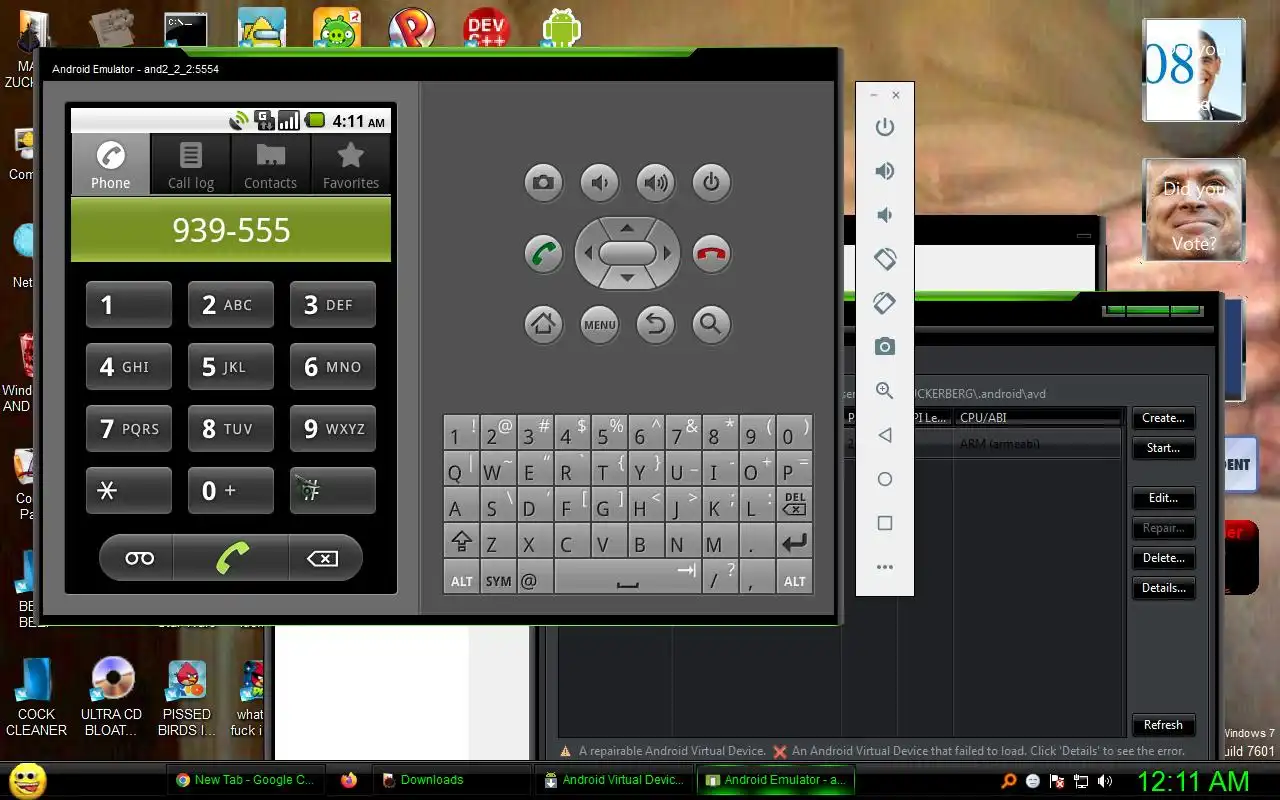Click Create... in AVD Manager

[1163, 418]
